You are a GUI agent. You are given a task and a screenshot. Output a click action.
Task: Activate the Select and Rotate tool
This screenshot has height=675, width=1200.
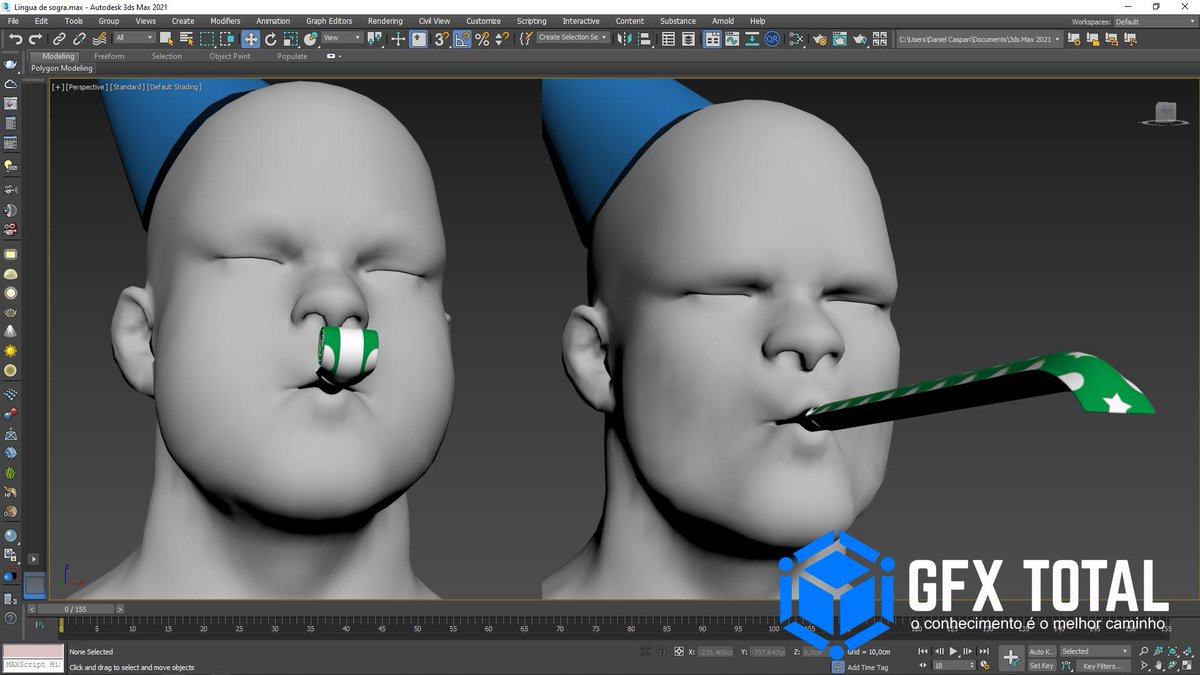[270, 39]
